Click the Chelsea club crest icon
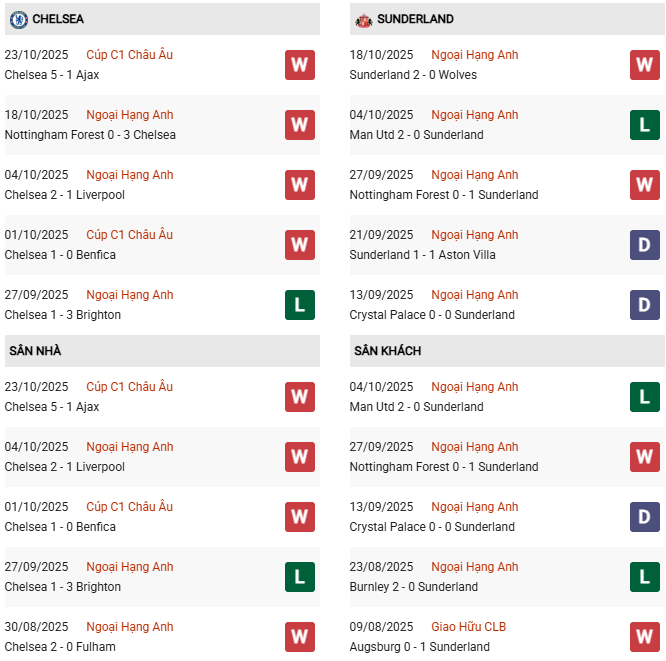This screenshot has height=661, width=666. (x=18, y=19)
